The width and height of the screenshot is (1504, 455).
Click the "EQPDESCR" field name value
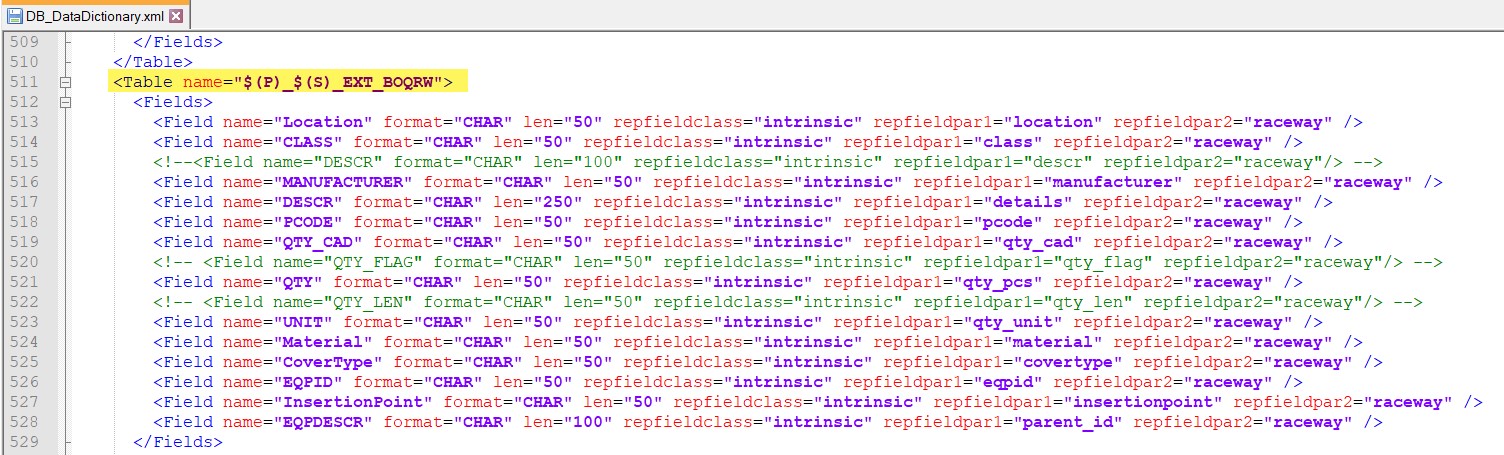[x=324, y=422]
